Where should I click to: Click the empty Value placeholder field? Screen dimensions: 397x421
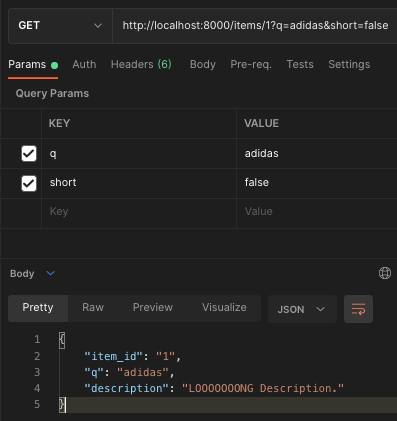[317, 212]
